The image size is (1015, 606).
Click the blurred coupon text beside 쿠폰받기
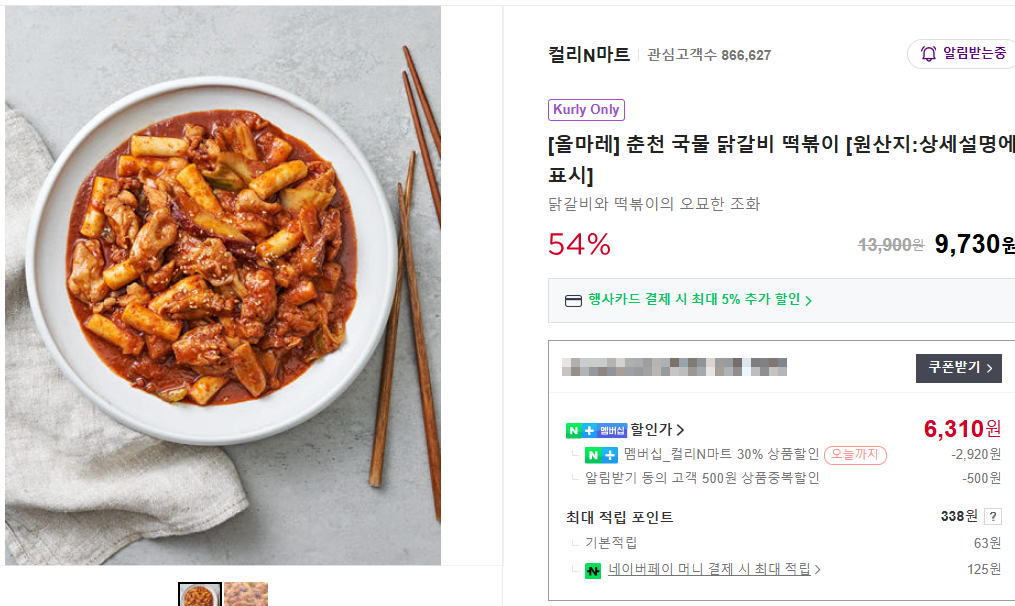click(675, 367)
